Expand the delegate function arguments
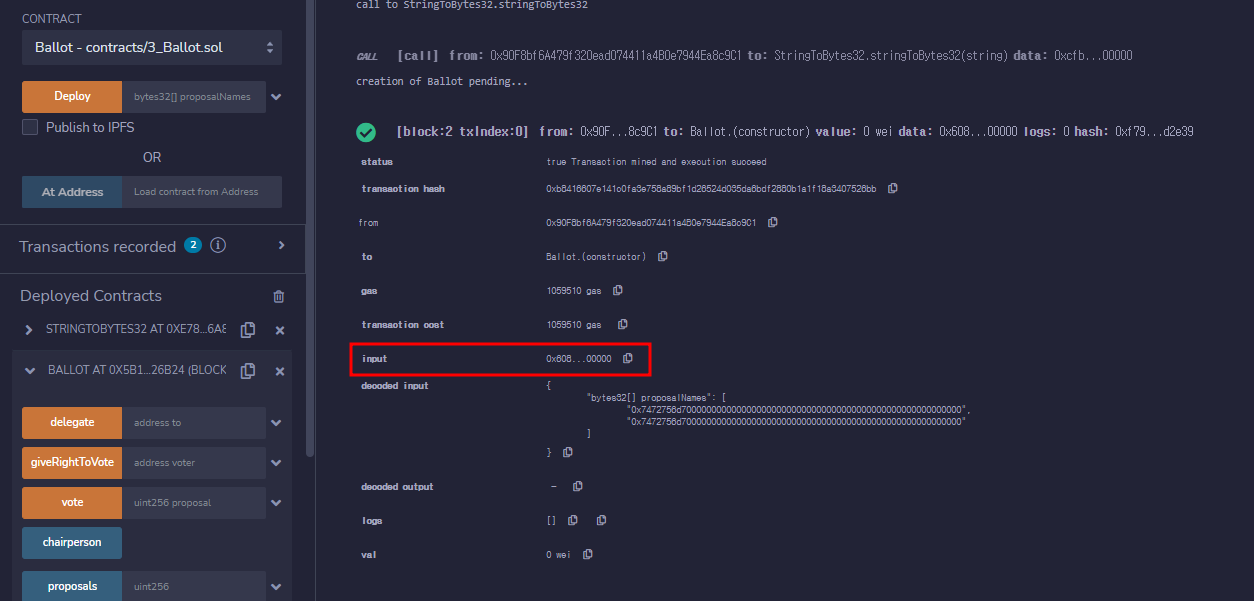 pyautogui.click(x=276, y=423)
